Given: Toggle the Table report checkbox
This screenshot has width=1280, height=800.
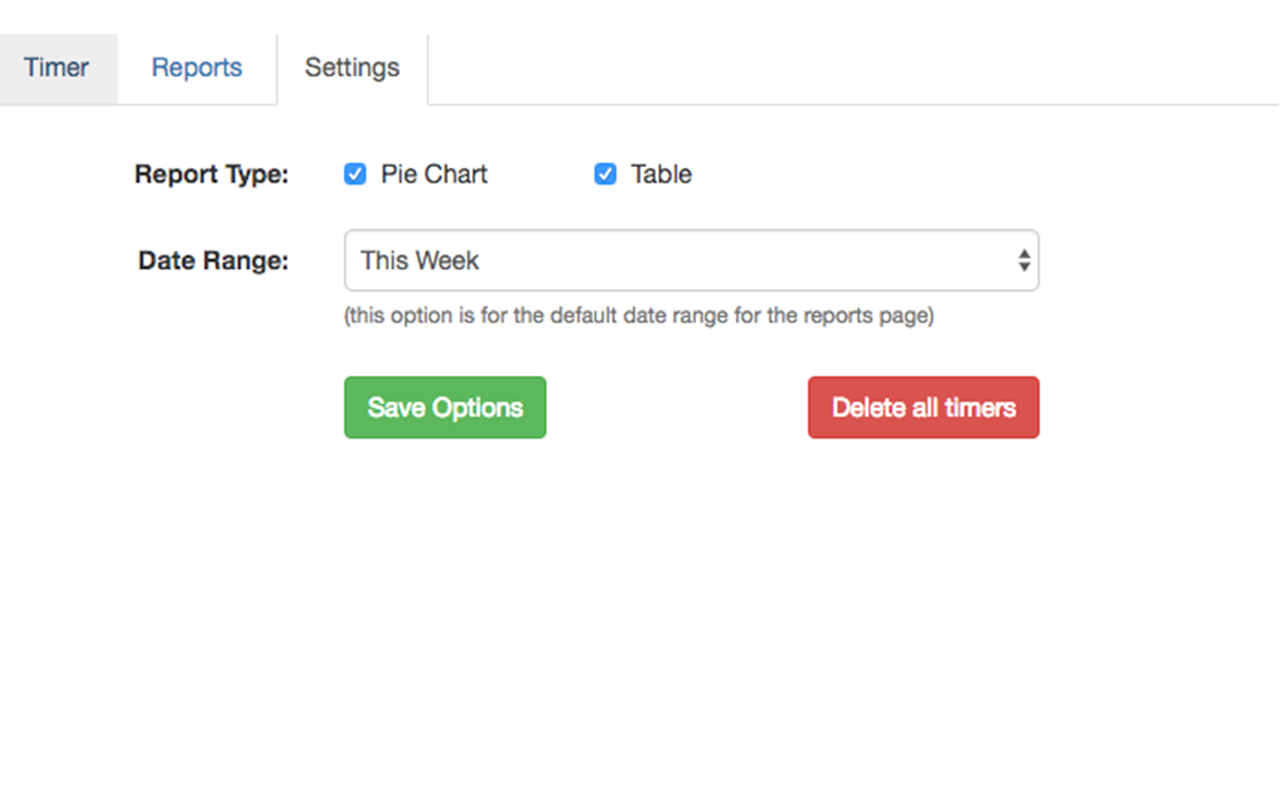Looking at the screenshot, I should [x=605, y=174].
